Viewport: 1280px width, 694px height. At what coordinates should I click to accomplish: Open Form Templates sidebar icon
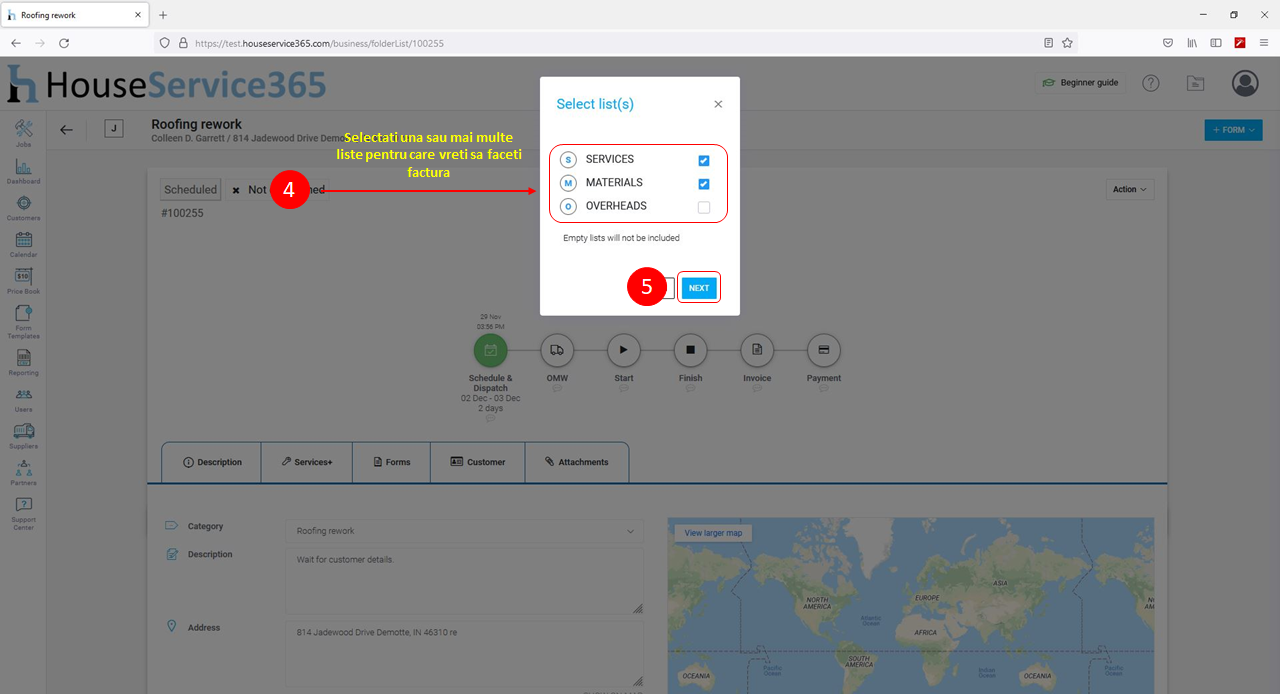tap(24, 321)
